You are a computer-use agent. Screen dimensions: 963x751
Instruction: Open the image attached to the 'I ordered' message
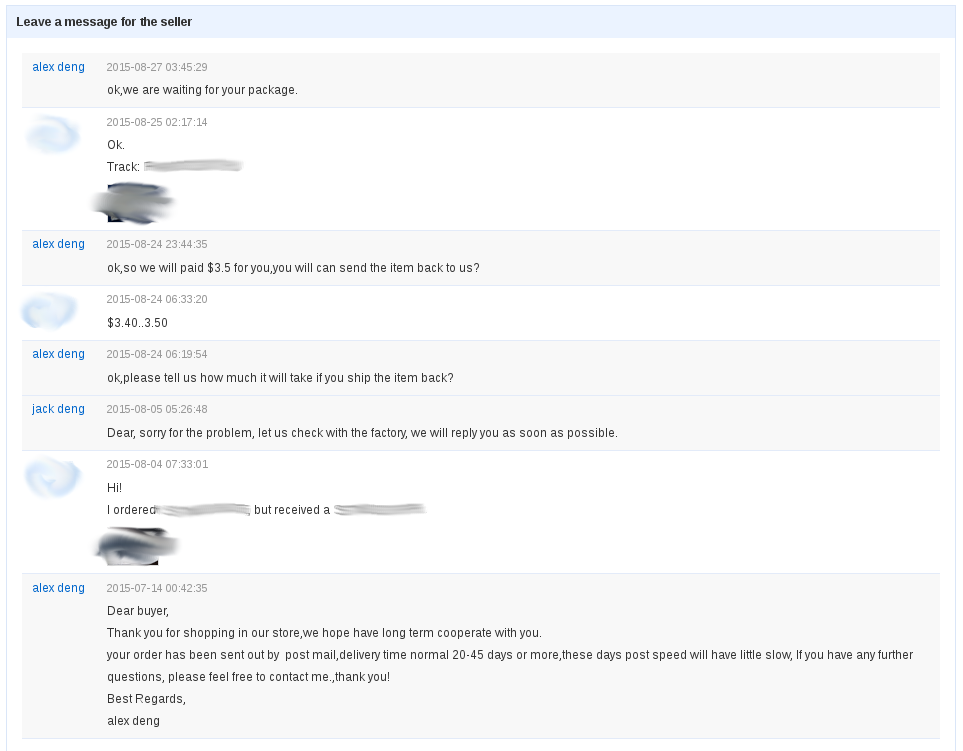coord(135,546)
